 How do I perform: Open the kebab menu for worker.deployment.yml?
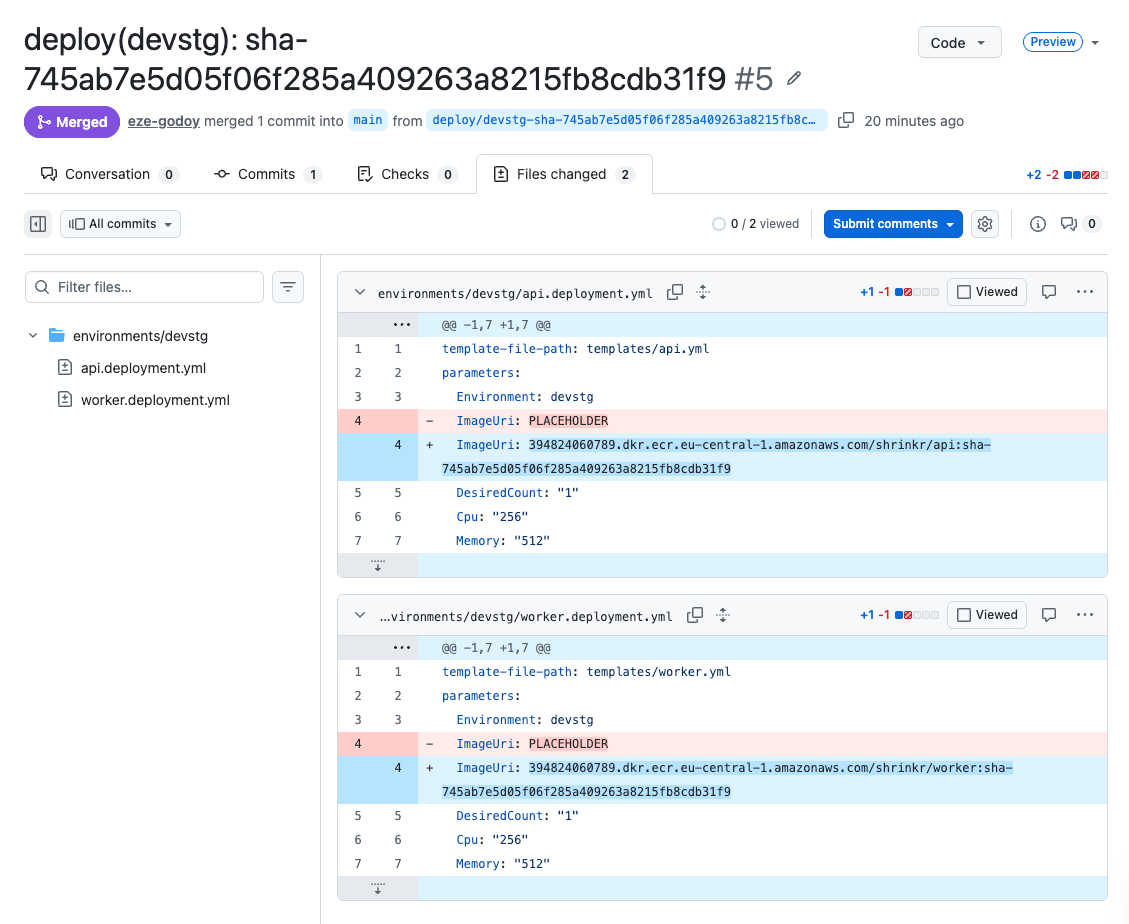click(x=1085, y=614)
